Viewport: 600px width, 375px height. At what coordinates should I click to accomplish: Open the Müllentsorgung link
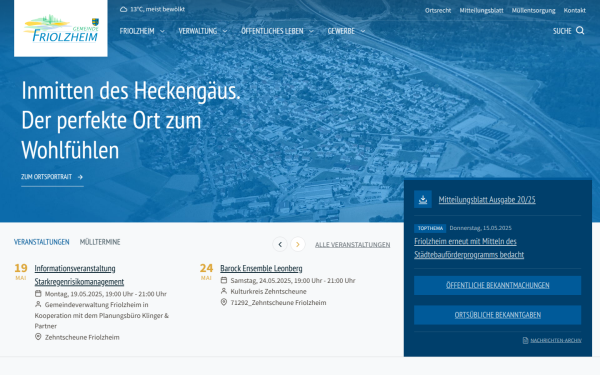(x=533, y=10)
